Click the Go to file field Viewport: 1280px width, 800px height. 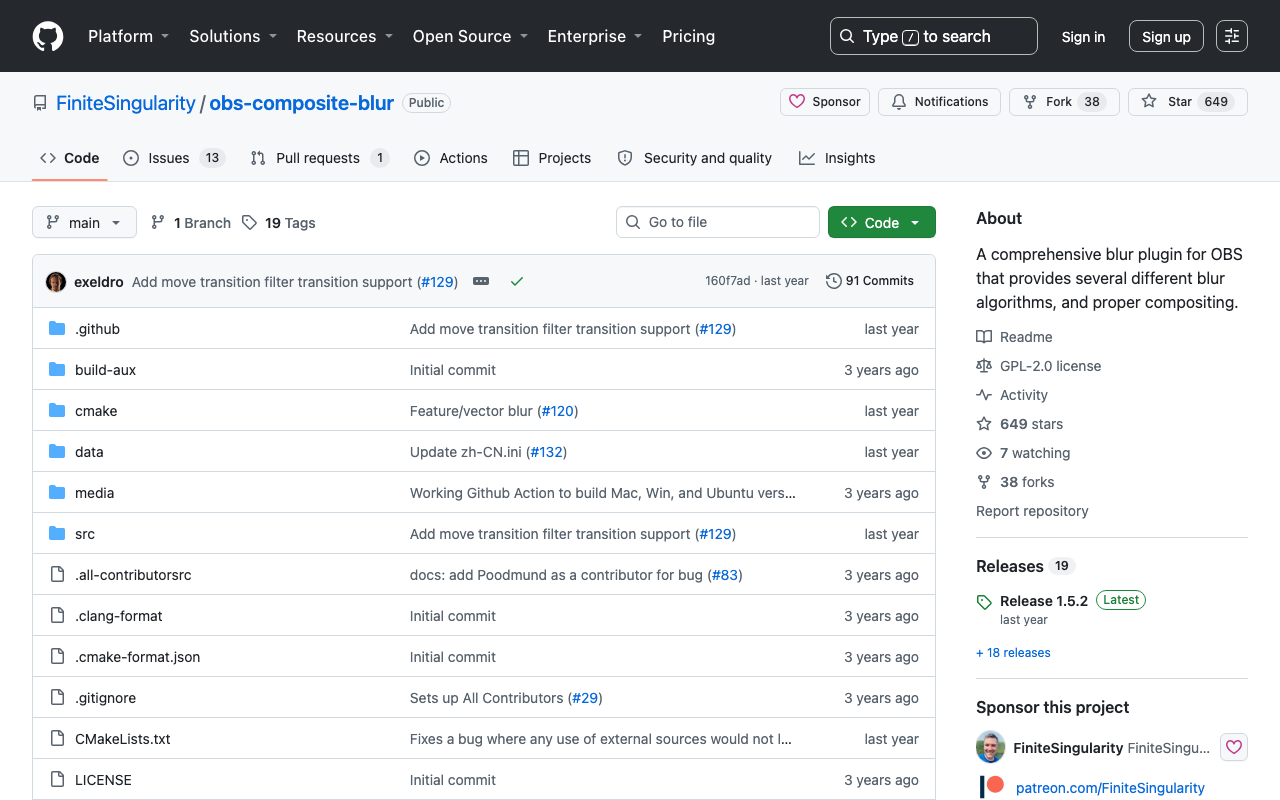pos(718,222)
